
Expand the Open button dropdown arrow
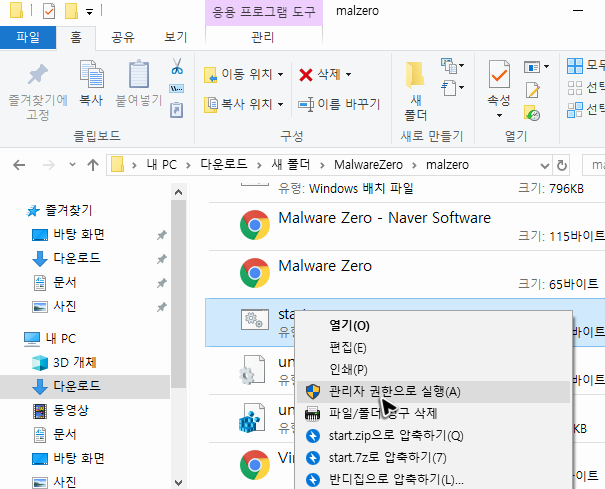pyautogui.click(x=546, y=67)
